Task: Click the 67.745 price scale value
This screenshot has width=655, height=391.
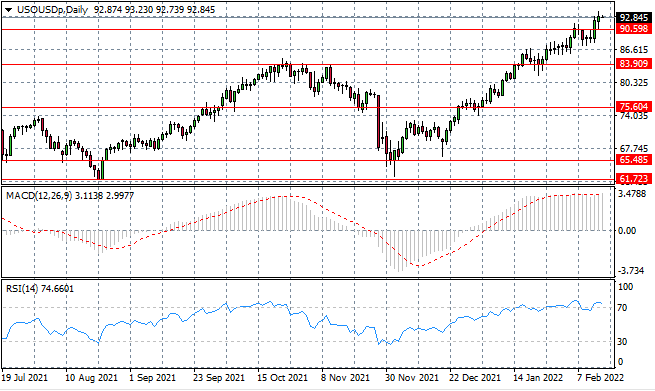Action: (x=634, y=149)
